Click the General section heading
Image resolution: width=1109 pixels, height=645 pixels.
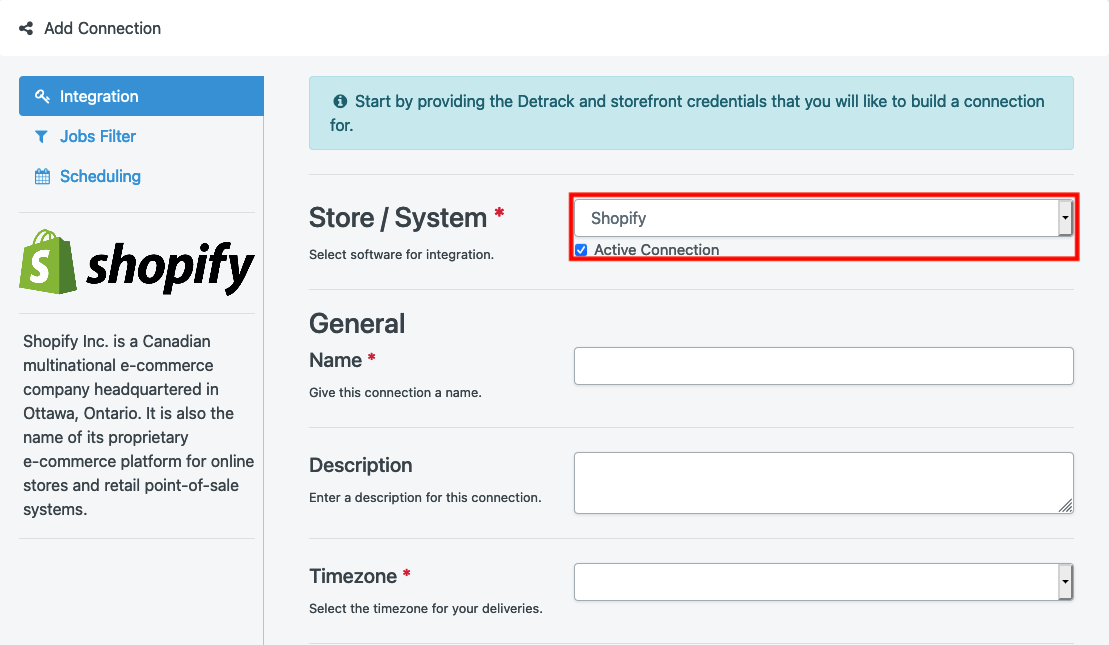tap(357, 323)
